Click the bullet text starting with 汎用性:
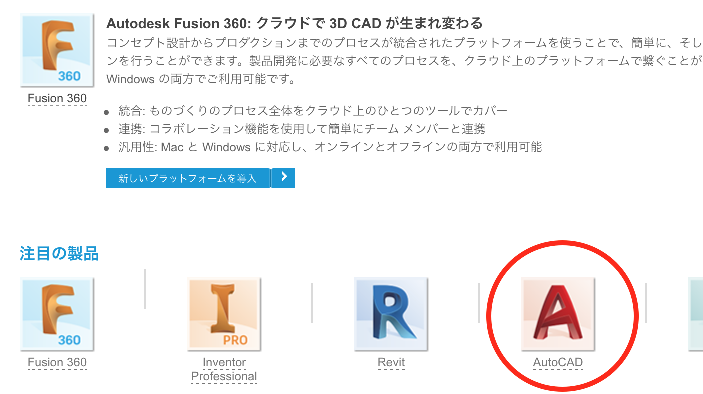The image size is (703, 394). point(330,147)
